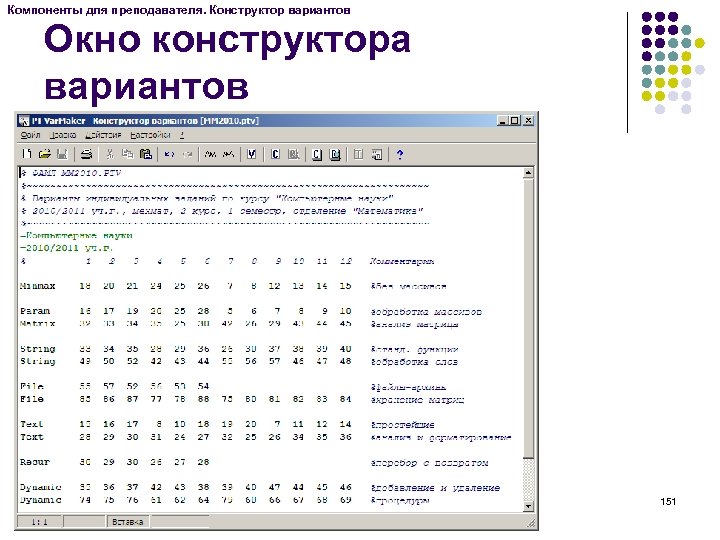Click the comment '&добавление и удаление'

pos(435,488)
